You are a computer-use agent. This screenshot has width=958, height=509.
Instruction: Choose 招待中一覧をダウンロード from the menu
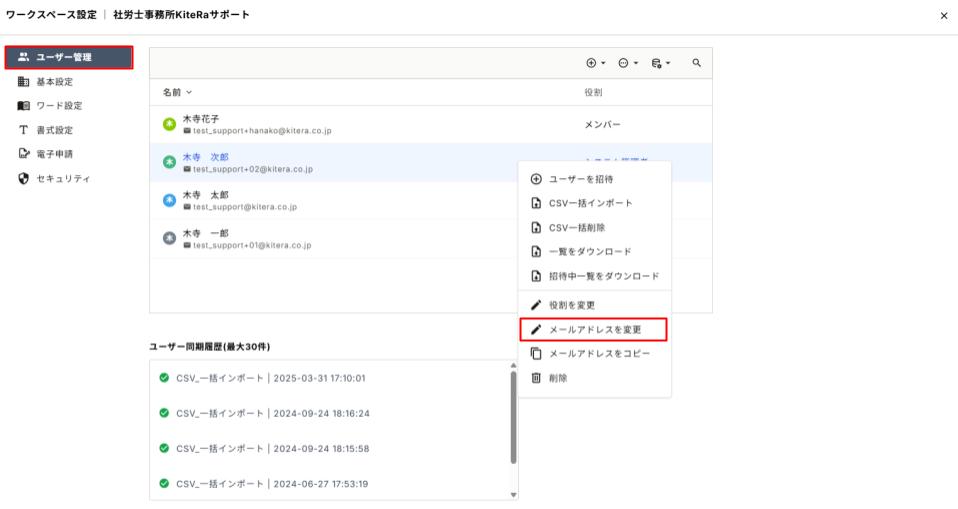[594, 276]
